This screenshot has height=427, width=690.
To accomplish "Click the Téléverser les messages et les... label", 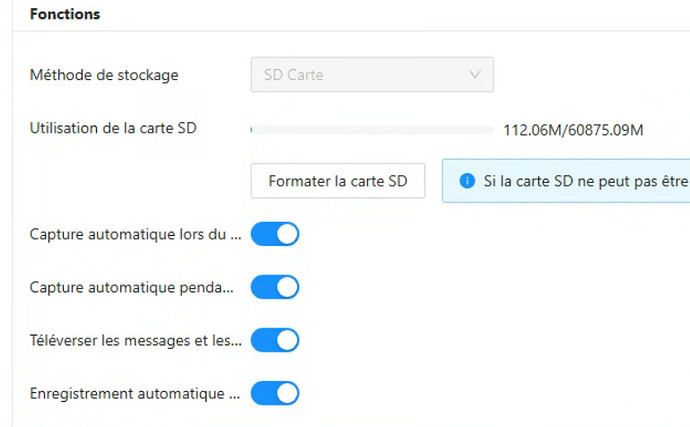I will click(x=137, y=340).
